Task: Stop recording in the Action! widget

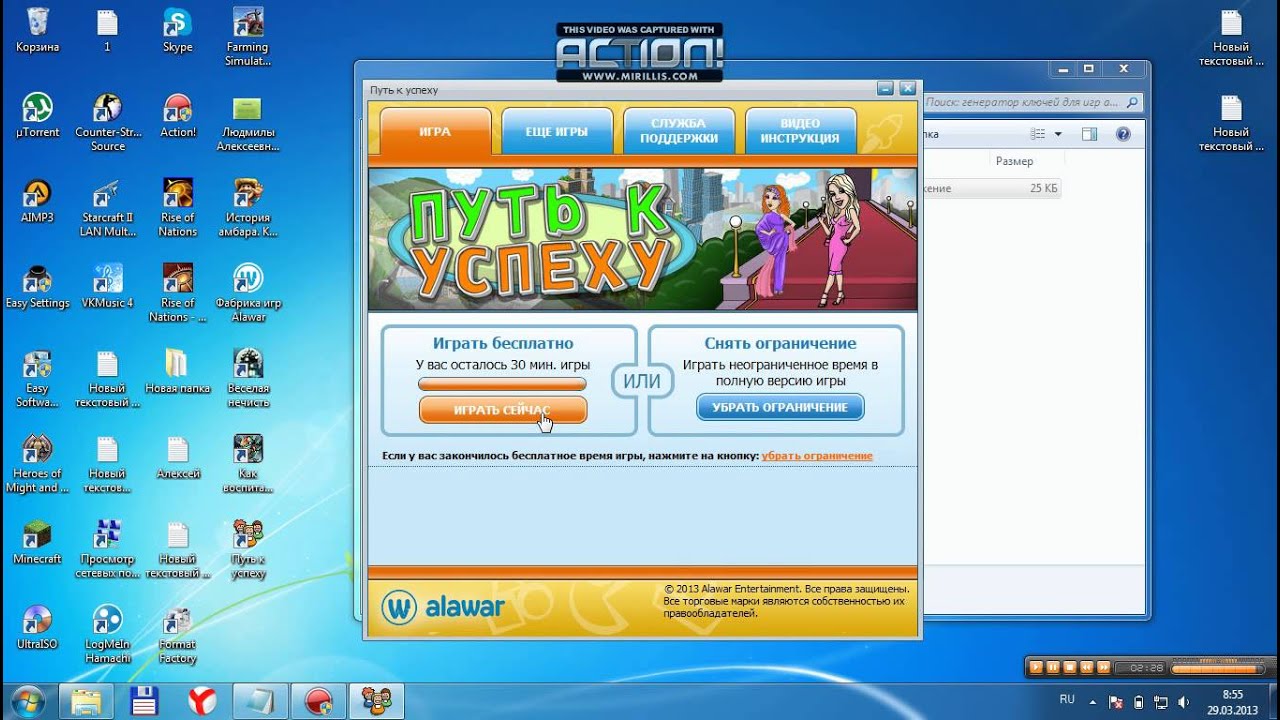Action: coord(1070,667)
